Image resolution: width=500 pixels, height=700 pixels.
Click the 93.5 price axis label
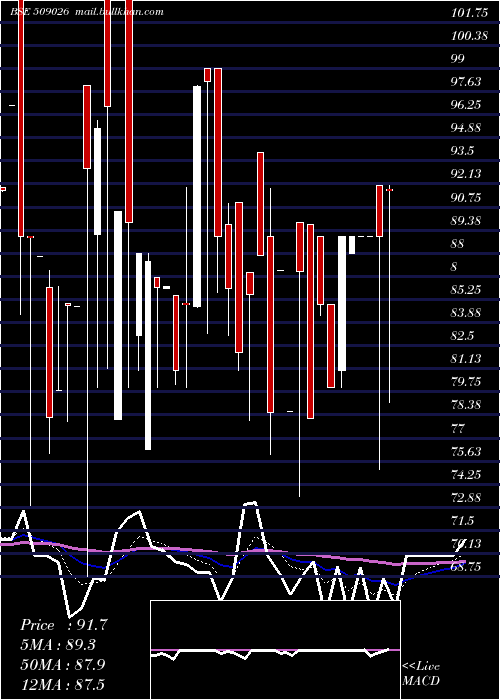click(x=462, y=151)
